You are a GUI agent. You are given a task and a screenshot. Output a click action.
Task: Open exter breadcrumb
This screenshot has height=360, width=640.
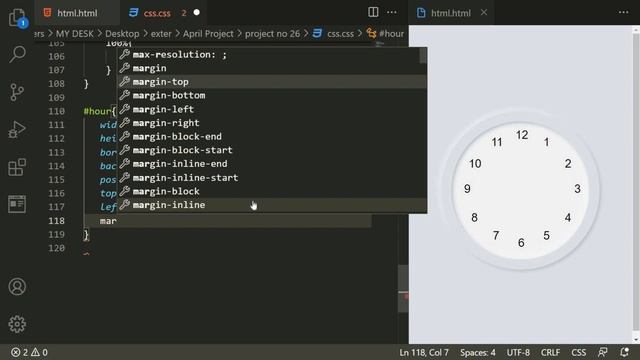click(x=161, y=33)
